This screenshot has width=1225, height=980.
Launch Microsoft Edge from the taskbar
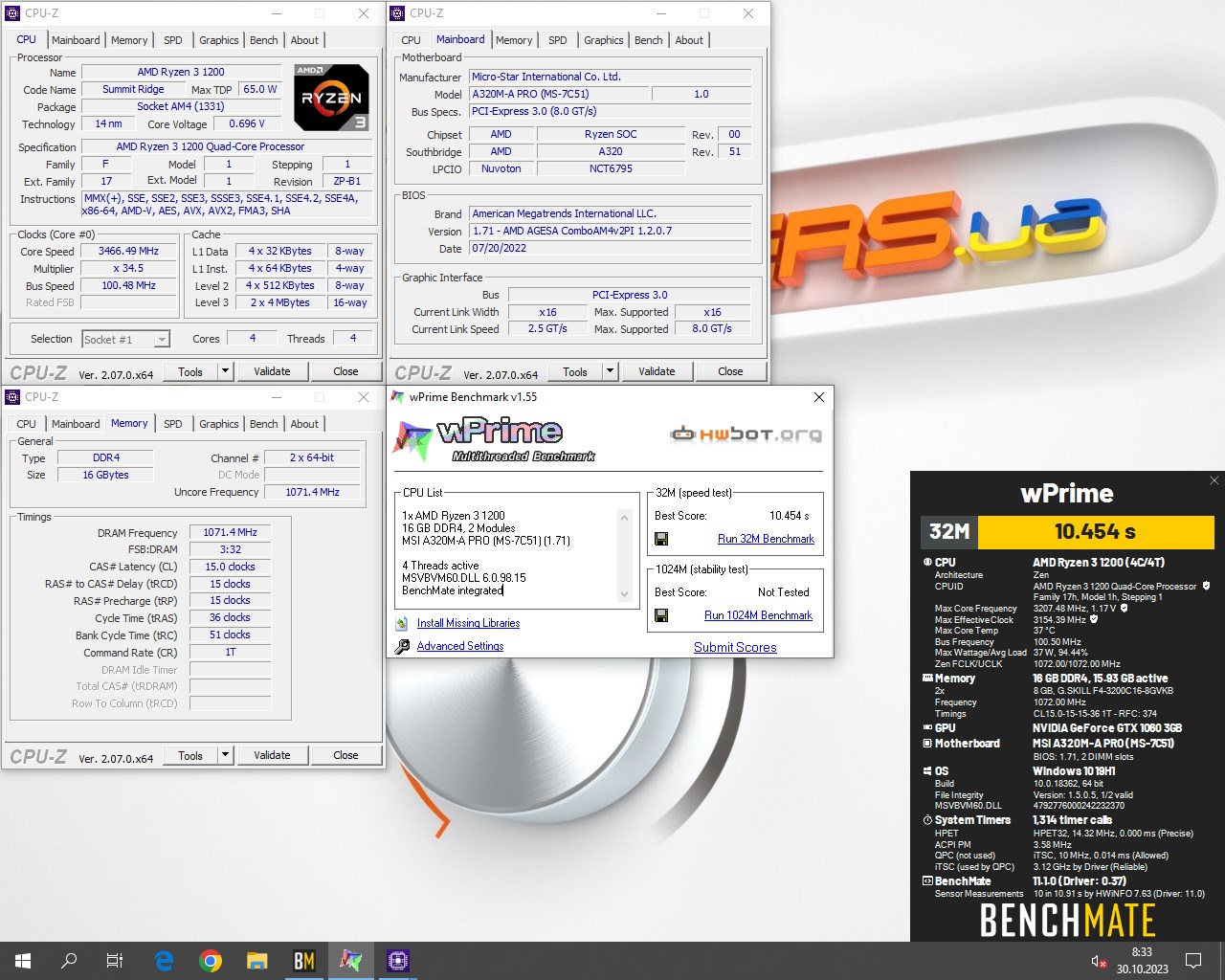point(164,961)
